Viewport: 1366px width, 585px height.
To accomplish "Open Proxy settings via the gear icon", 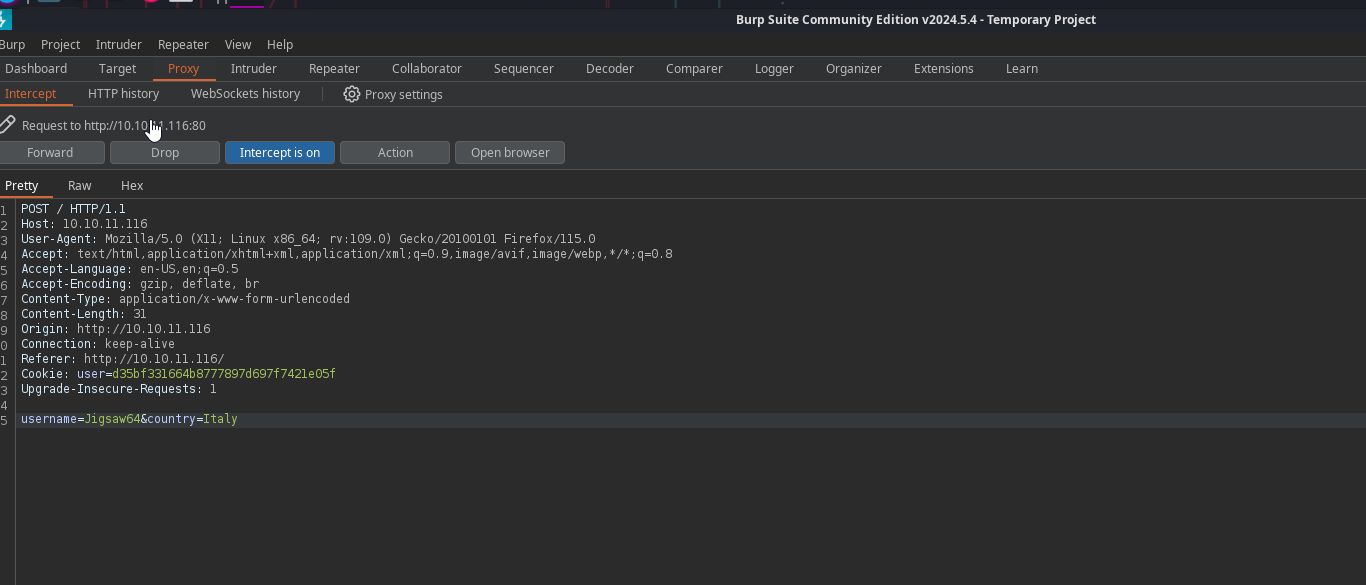I will pyautogui.click(x=393, y=94).
